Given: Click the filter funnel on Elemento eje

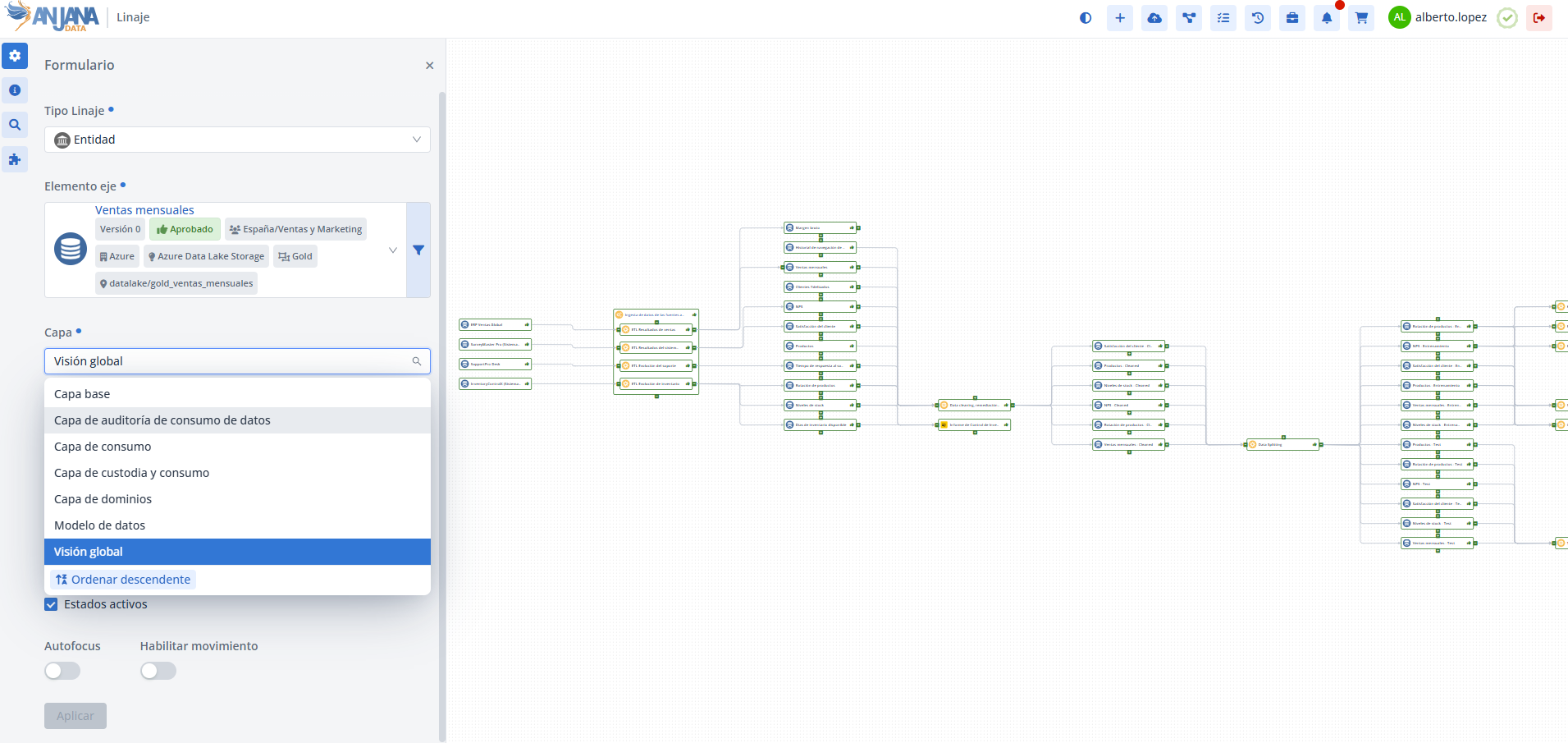Looking at the screenshot, I should [418, 250].
